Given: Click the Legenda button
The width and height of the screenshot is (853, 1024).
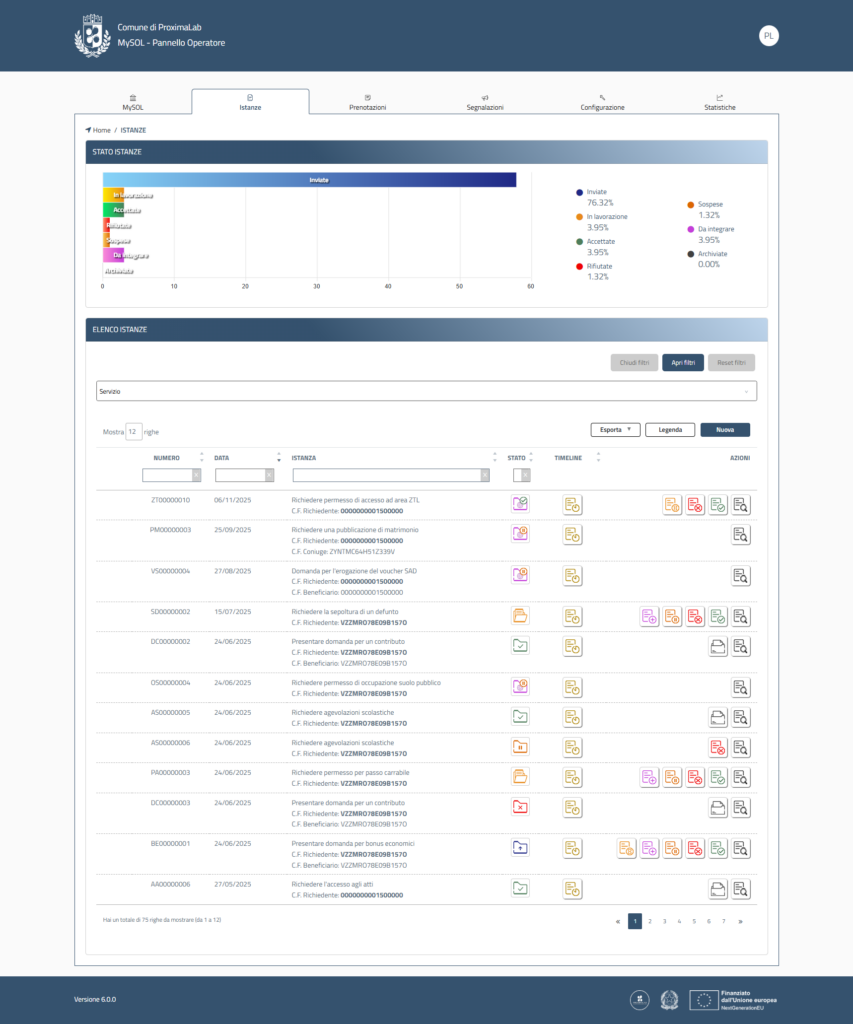Looking at the screenshot, I should [670, 430].
